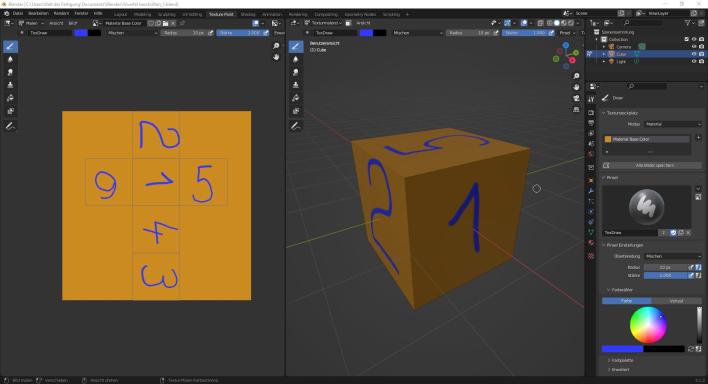708x384 pixels.
Task: Open the Bearbeiten menu
Action: pyautogui.click(x=38, y=14)
